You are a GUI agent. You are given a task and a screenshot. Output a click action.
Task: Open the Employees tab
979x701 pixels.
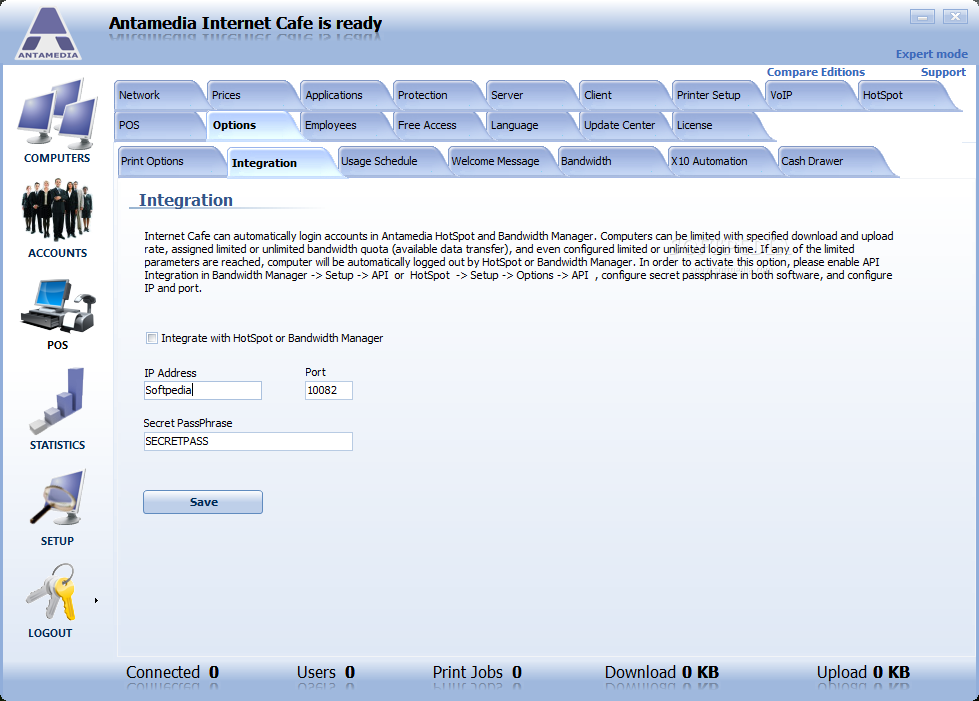[x=344, y=125]
